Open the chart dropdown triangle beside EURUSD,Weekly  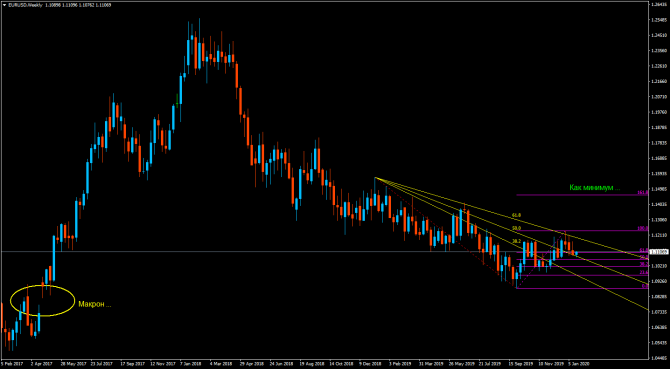pyautogui.click(x=4, y=4)
